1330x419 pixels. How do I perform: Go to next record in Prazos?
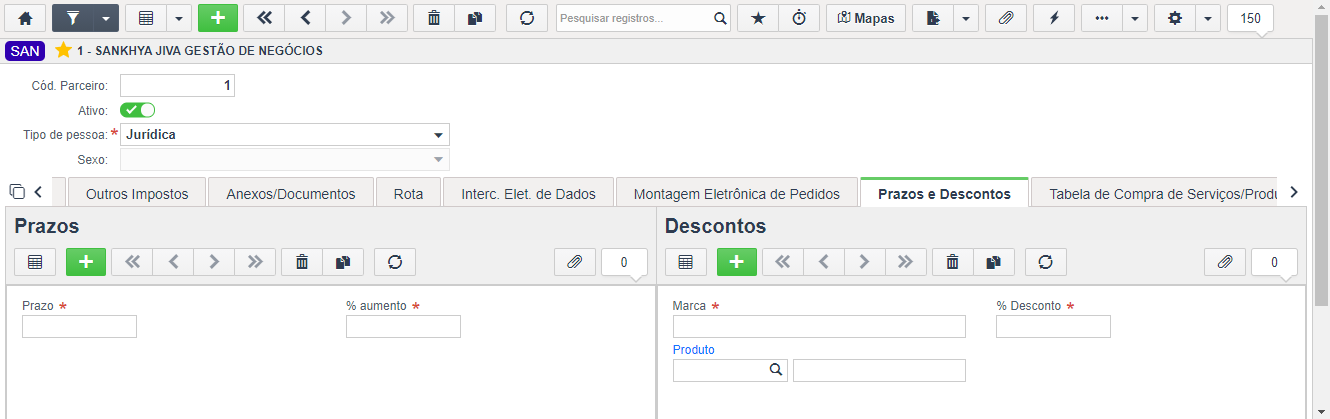click(214, 262)
